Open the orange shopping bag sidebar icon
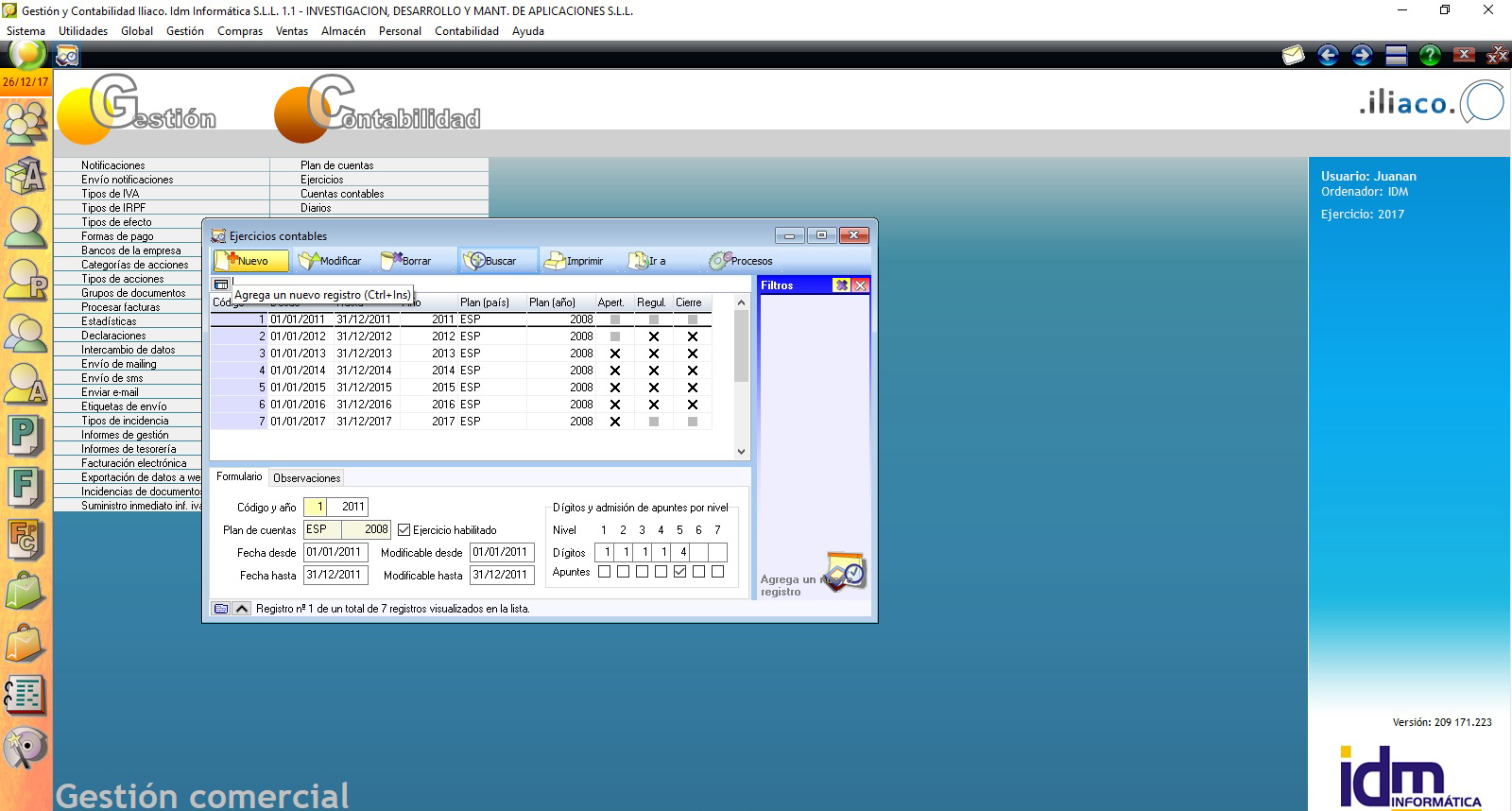Viewport: 1512px width, 811px height. click(26, 644)
